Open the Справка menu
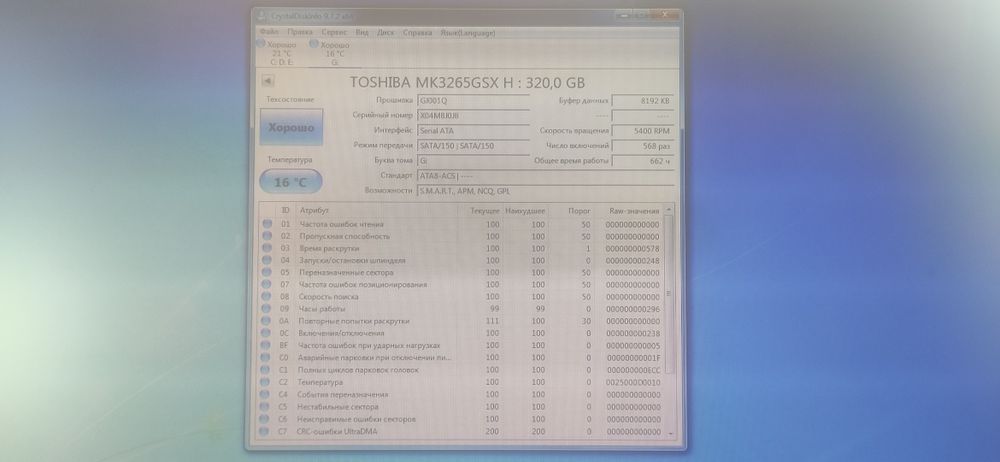Image resolution: width=1000 pixels, height=462 pixels. (x=417, y=32)
